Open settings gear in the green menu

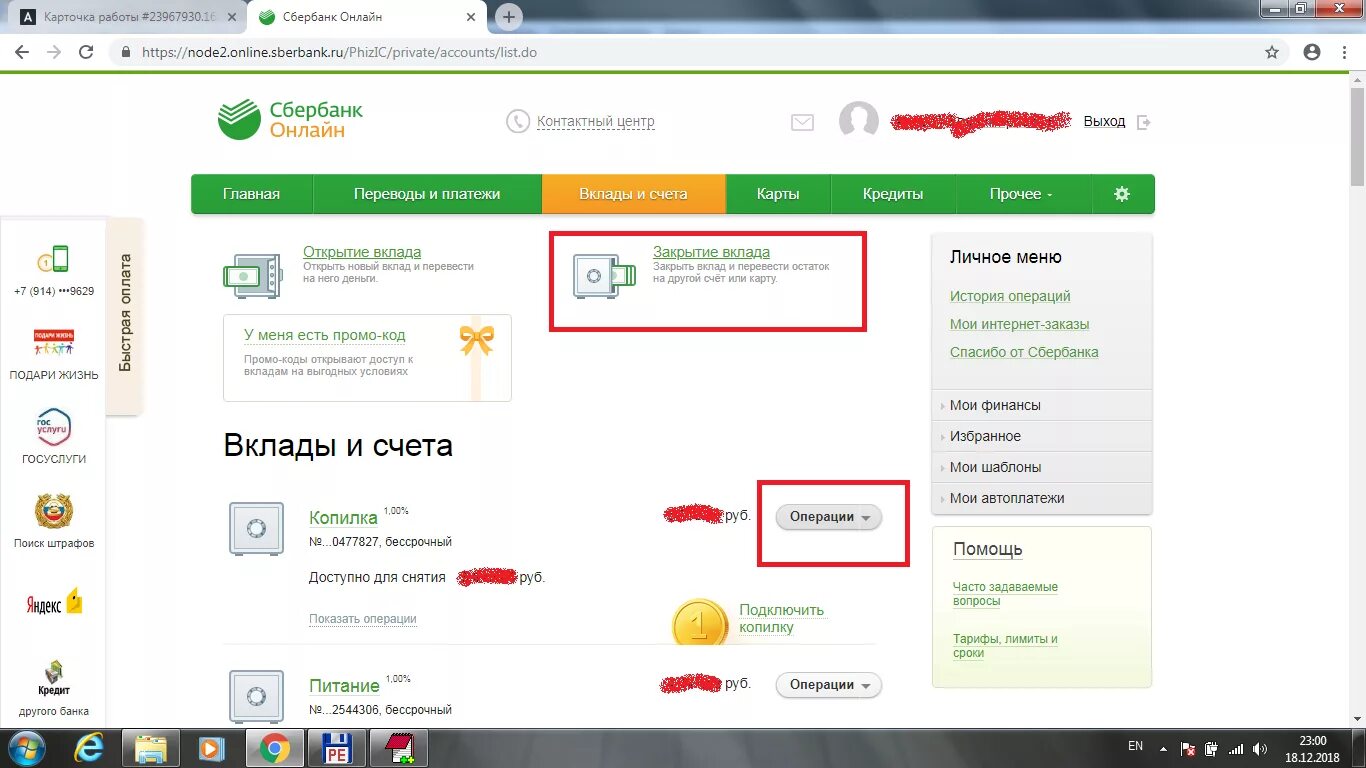click(1122, 194)
